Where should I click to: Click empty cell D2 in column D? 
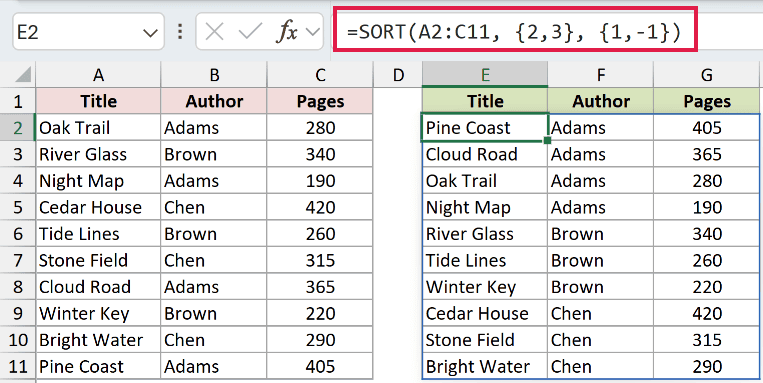pyautogui.click(x=398, y=128)
